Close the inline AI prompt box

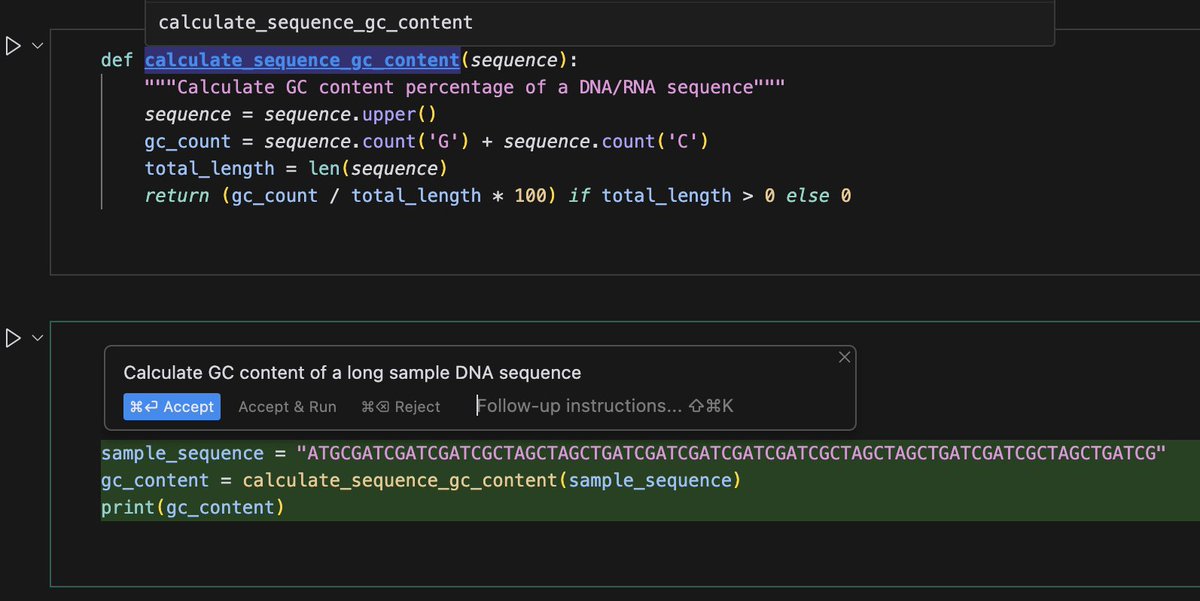(844, 357)
